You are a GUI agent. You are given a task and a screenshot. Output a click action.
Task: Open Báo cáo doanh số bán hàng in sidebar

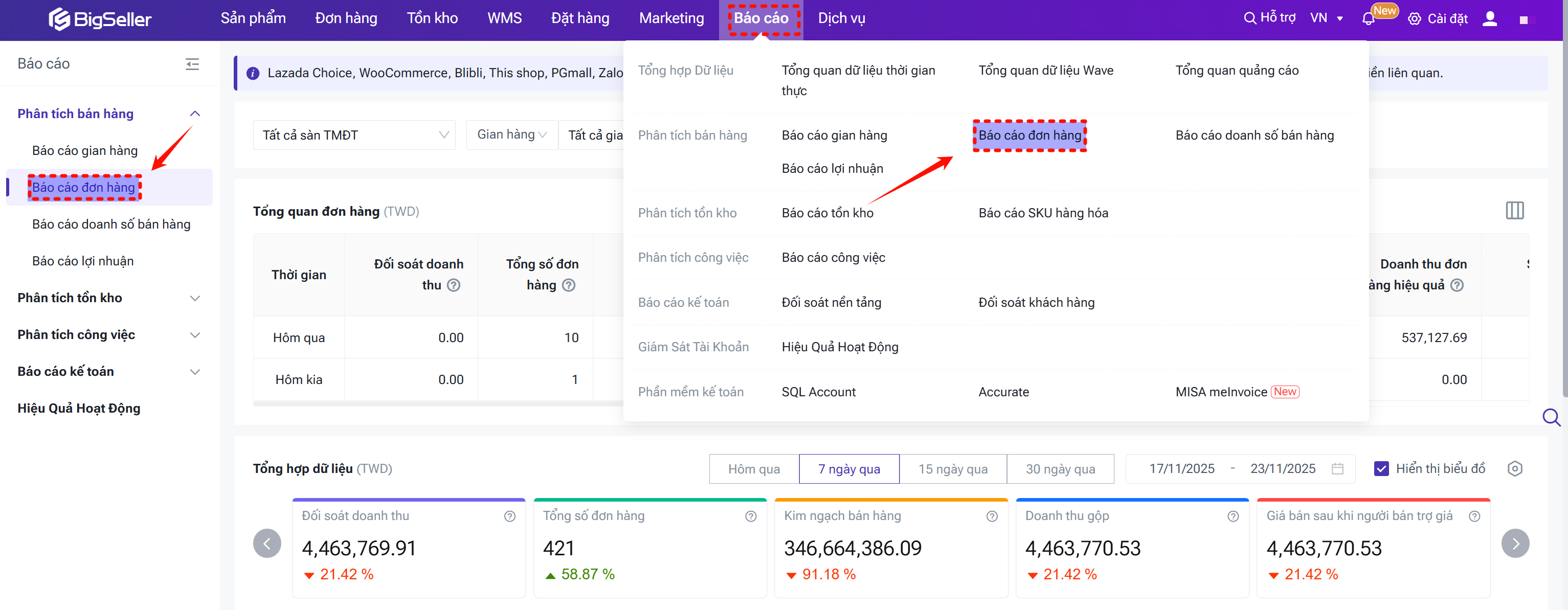[111, 224]
